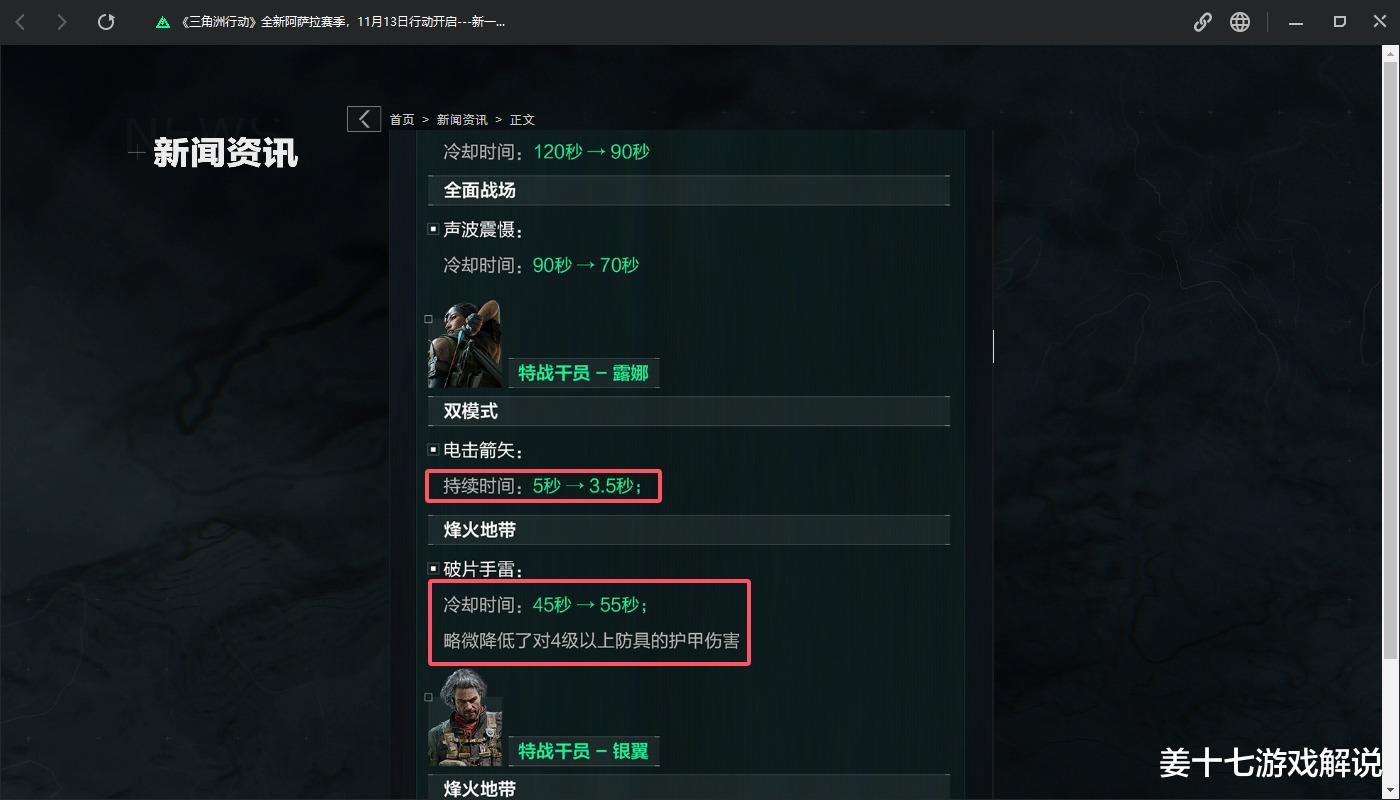Click the 烽火地带 header below 电击箭矢
Viewport: 1400px width, 800px height.
tap(689, 530)
